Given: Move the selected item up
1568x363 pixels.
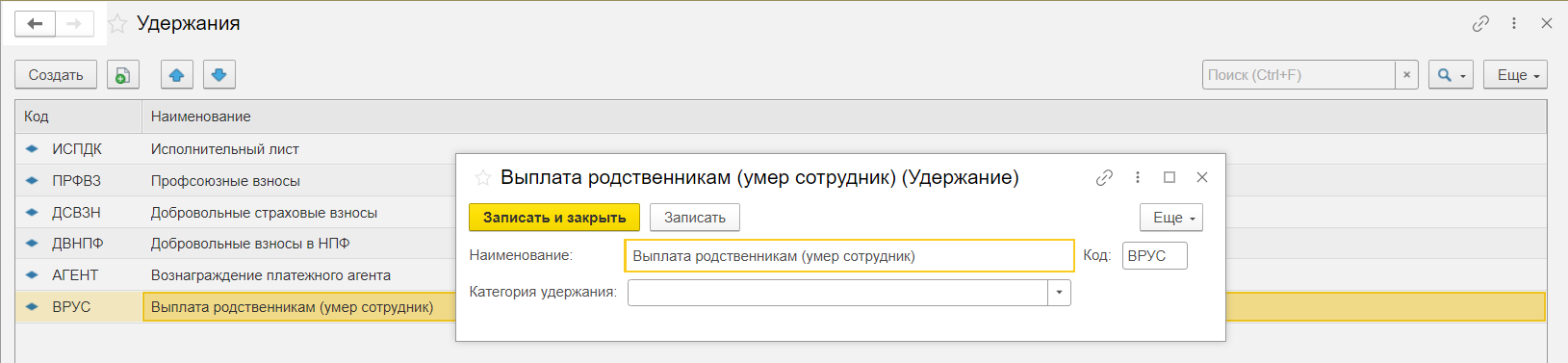Looking at the screenshot, I should pyautogui.click(x=177, y=74).
